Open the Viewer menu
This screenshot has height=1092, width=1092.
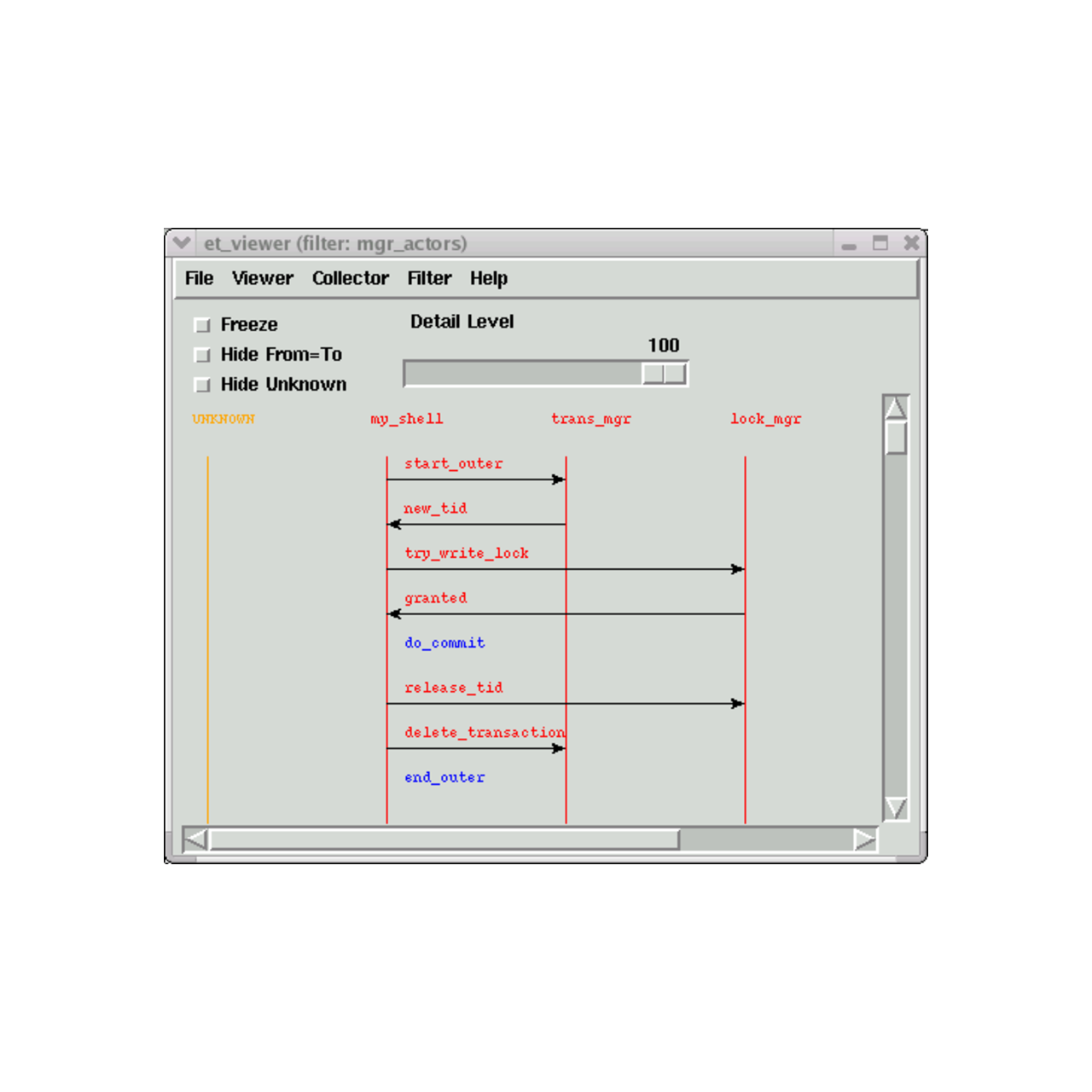point(262,279)
